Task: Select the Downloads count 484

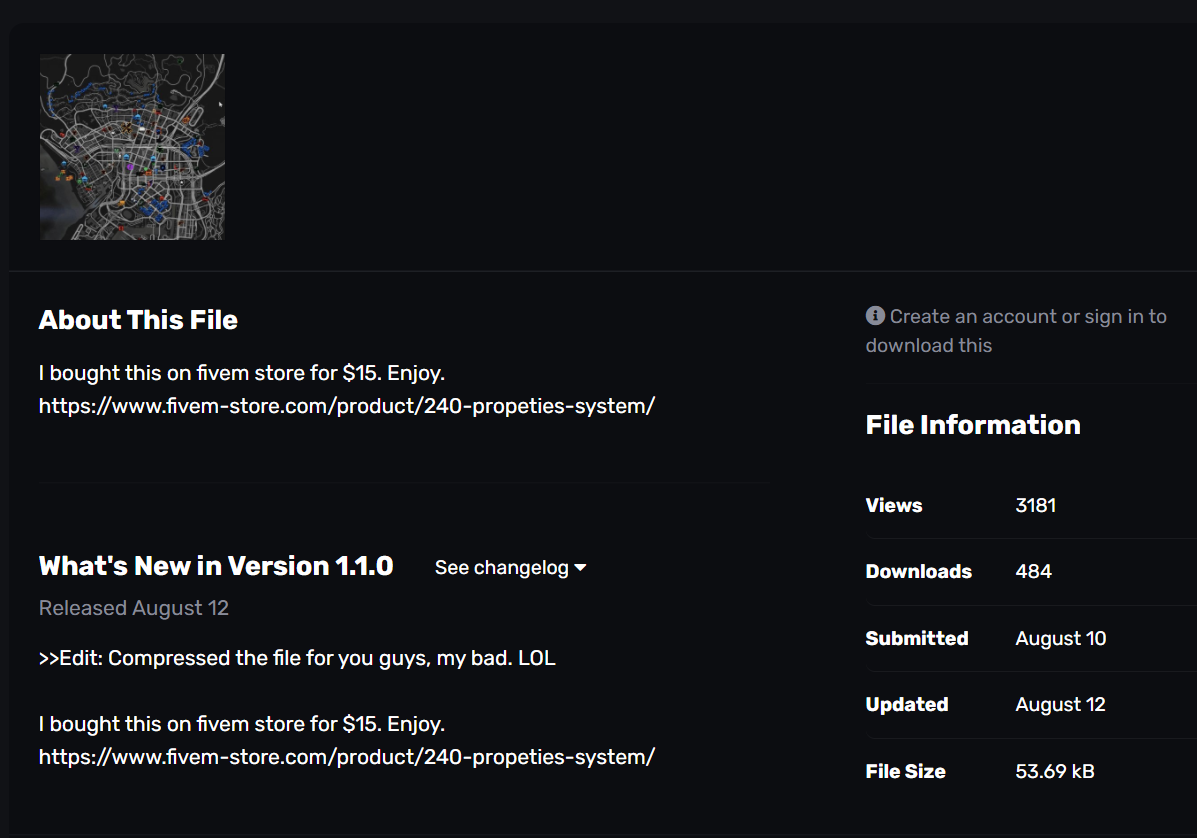Action: 1033,572
